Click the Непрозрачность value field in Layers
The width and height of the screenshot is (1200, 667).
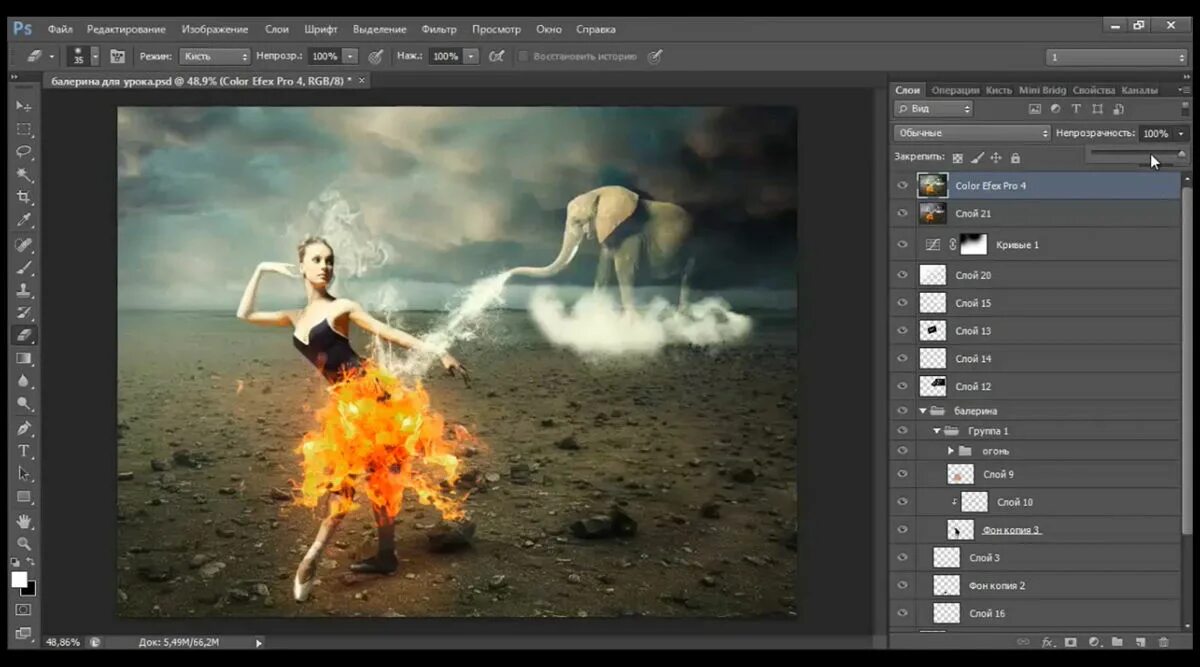pyautogui.click(x=1155, y=133)
